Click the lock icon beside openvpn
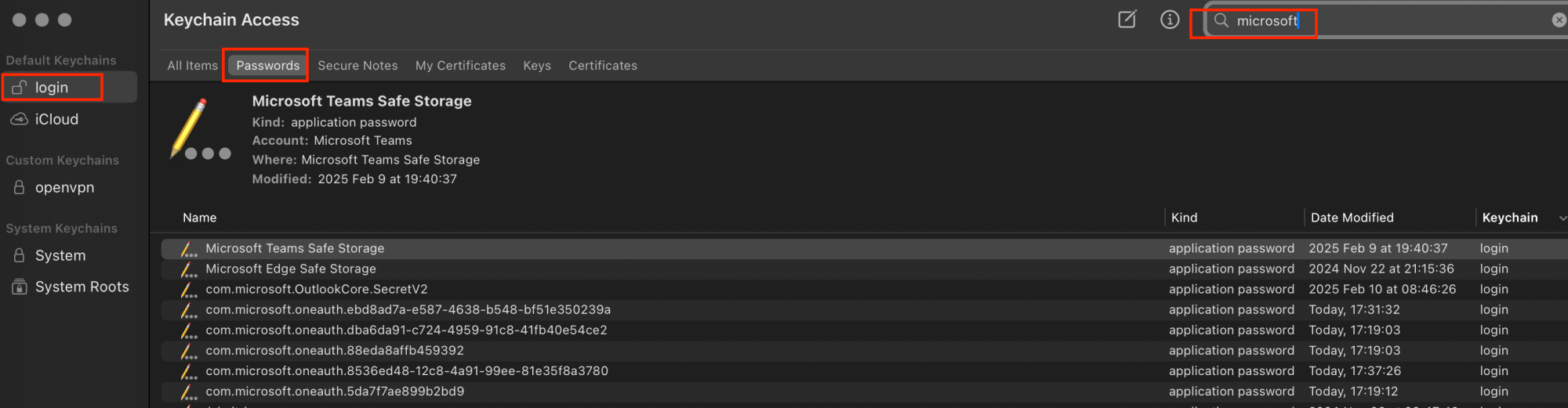Screen dimensions: 1568x408 coord(20,187)
